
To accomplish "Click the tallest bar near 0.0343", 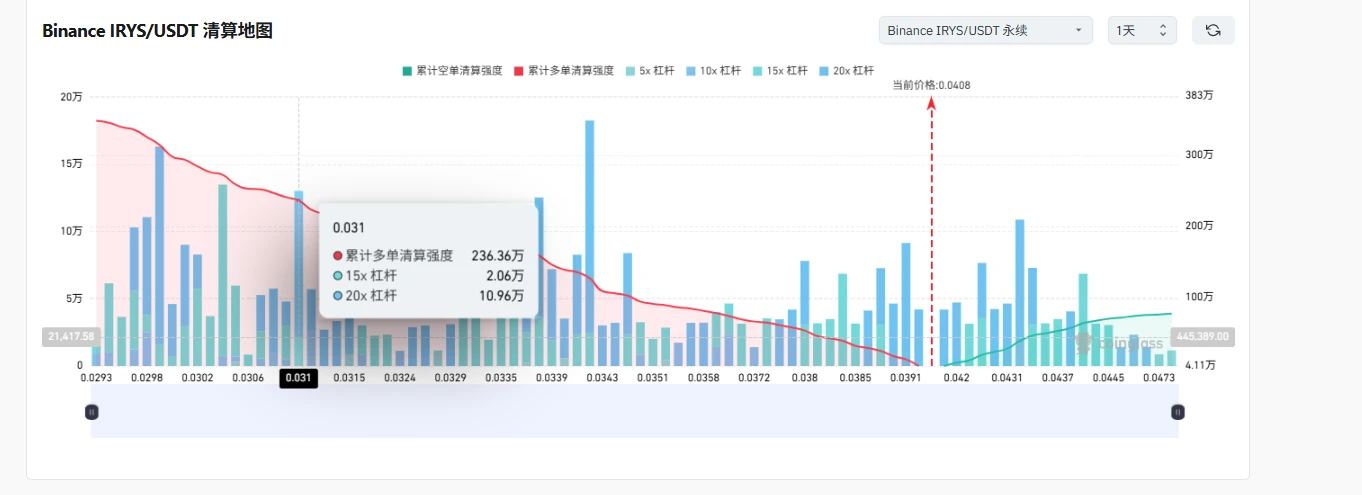I will [x=590, y=243].
